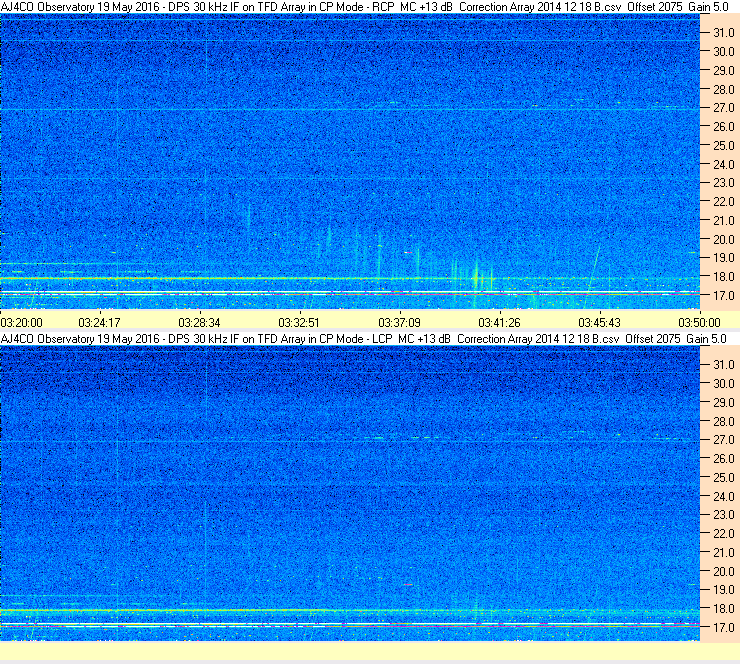Click the 03:28:34 time axis label
This screenshot has width=740, height=664.
coord(199,323)
